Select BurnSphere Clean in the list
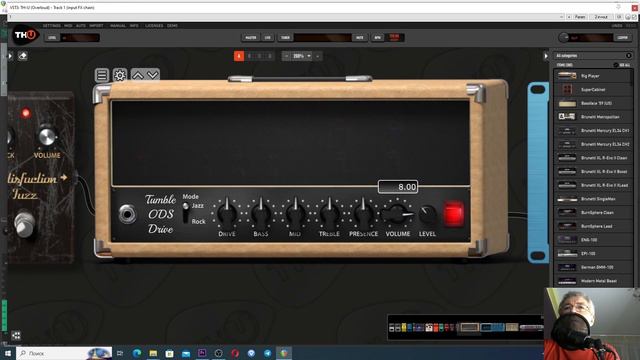Screen dimensions: 640x360 pos(593,213)
